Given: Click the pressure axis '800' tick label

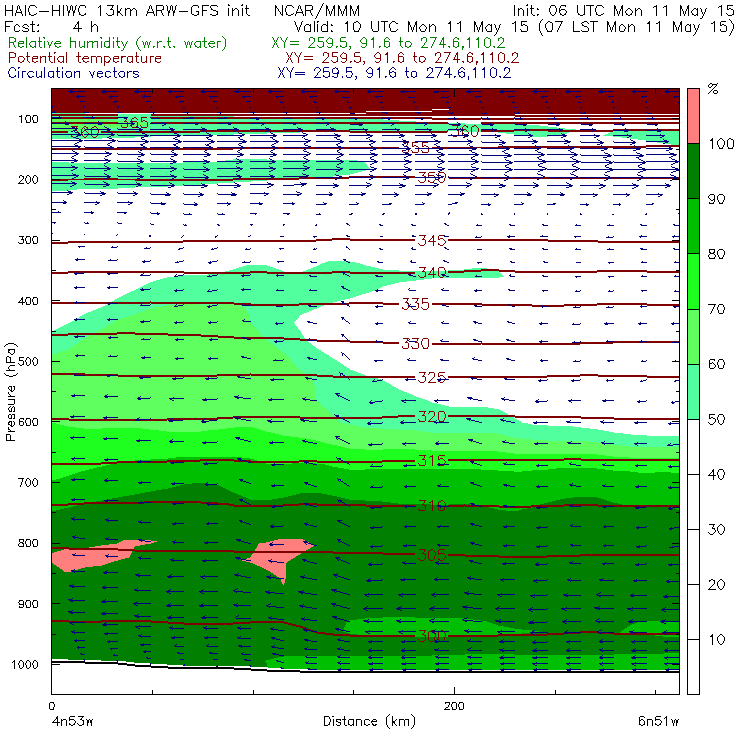Looking at the screenshot, I should pyautogui.click(x=28, y=543).
